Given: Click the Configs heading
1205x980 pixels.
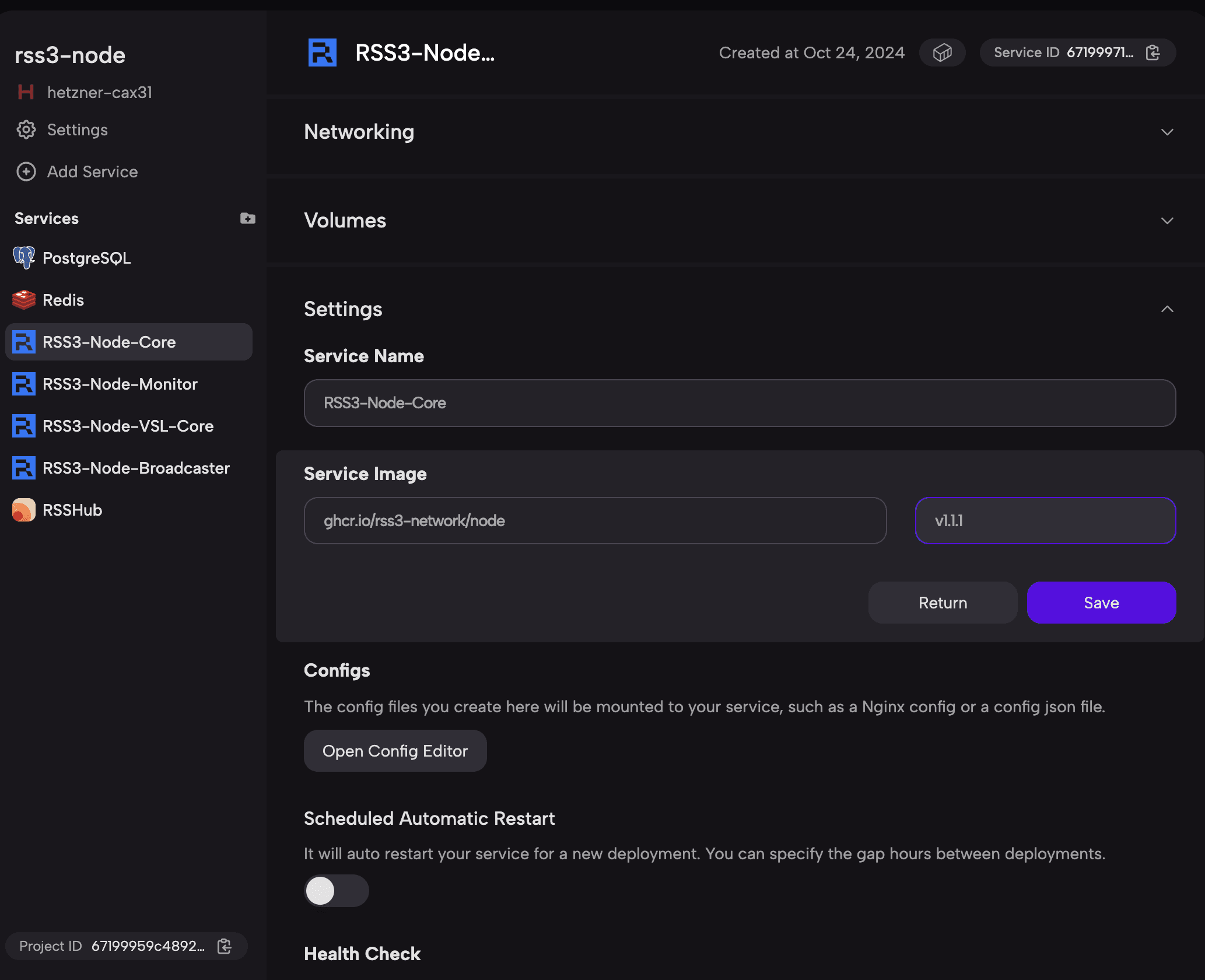Looking at the screenshot, I should tap(337, 671).
